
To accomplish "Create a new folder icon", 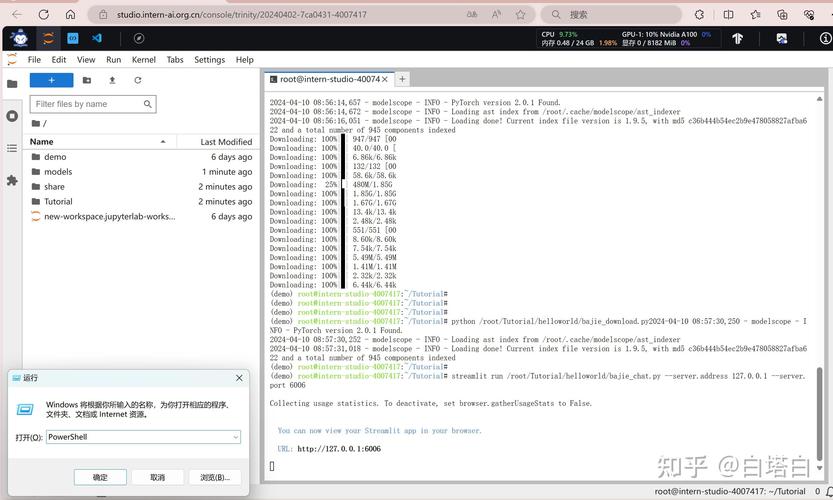I will [x=87, y=80].
